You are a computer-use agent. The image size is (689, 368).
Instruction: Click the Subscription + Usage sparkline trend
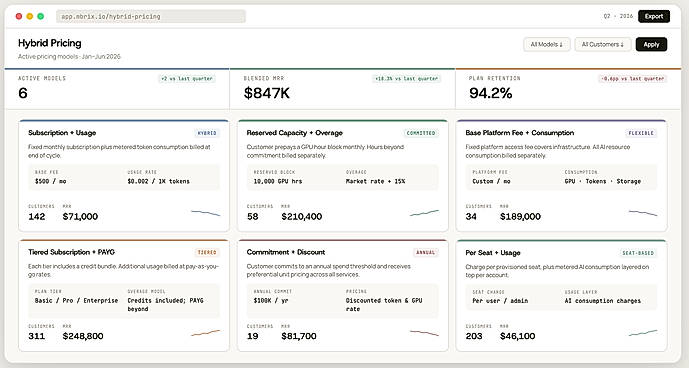point(206,213)
